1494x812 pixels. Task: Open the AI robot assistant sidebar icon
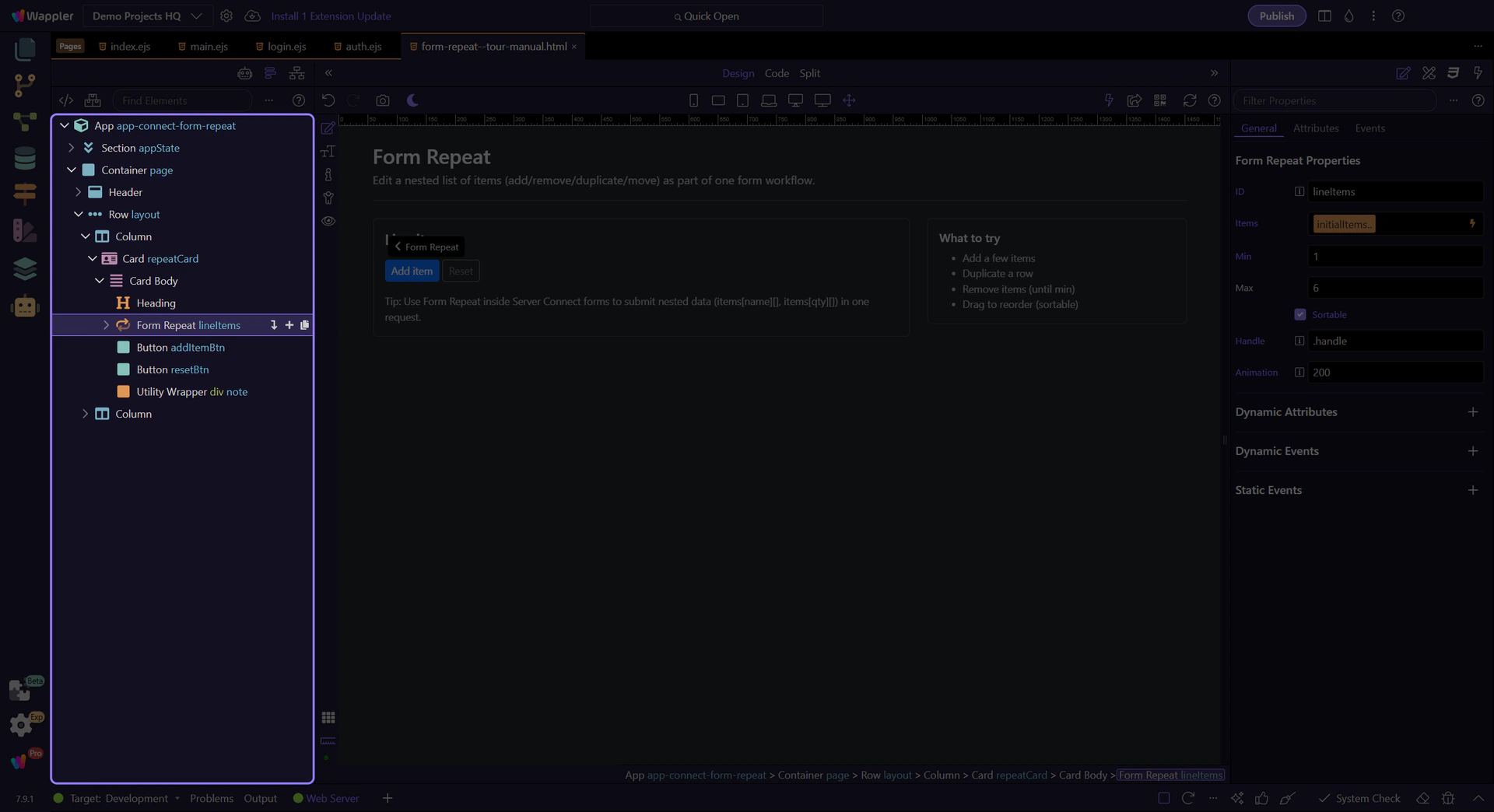(x=25, y=306)
